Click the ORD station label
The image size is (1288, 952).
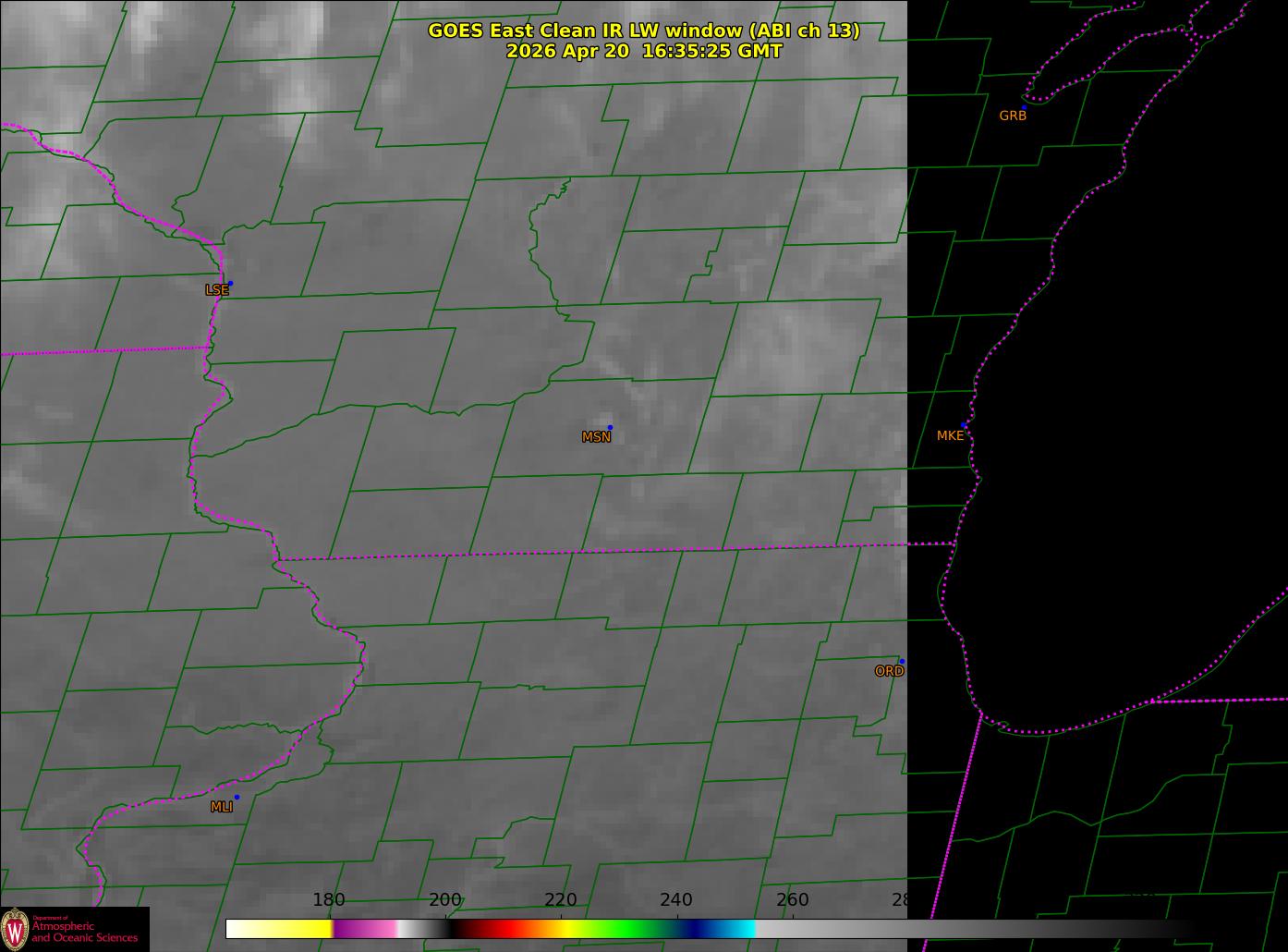click(889, 671)
